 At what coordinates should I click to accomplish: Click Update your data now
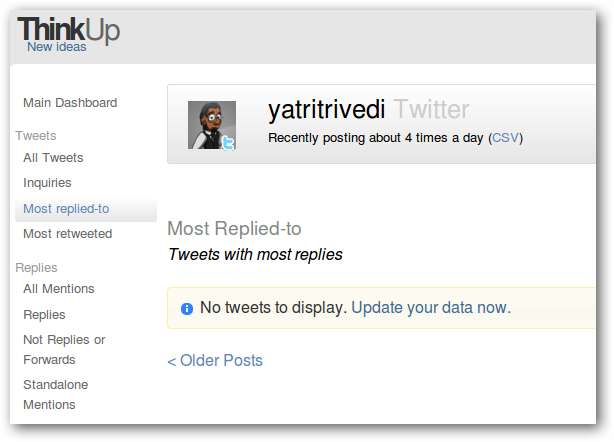[x=430, y=308]
